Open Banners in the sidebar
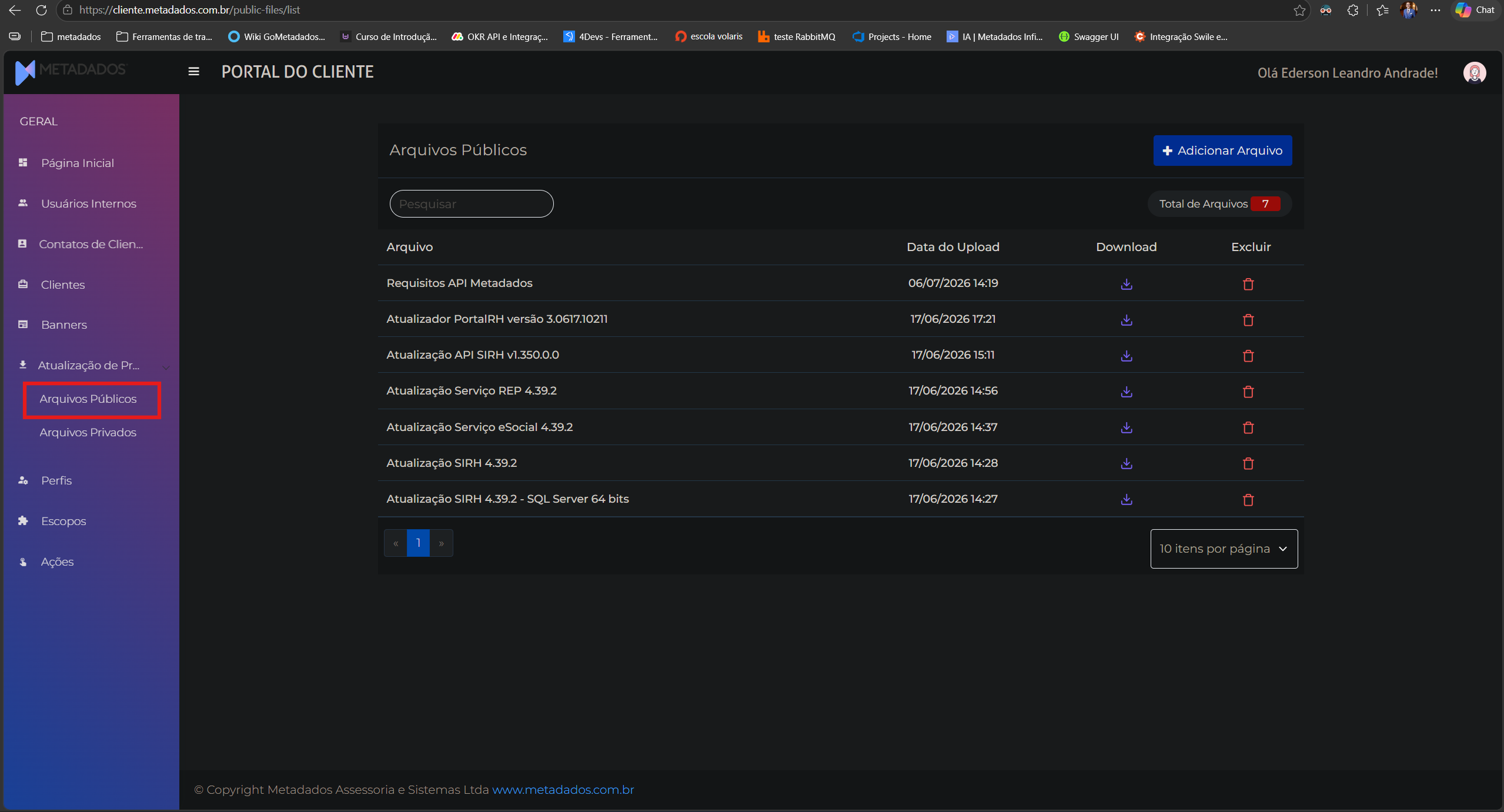 tap(63, 325)
